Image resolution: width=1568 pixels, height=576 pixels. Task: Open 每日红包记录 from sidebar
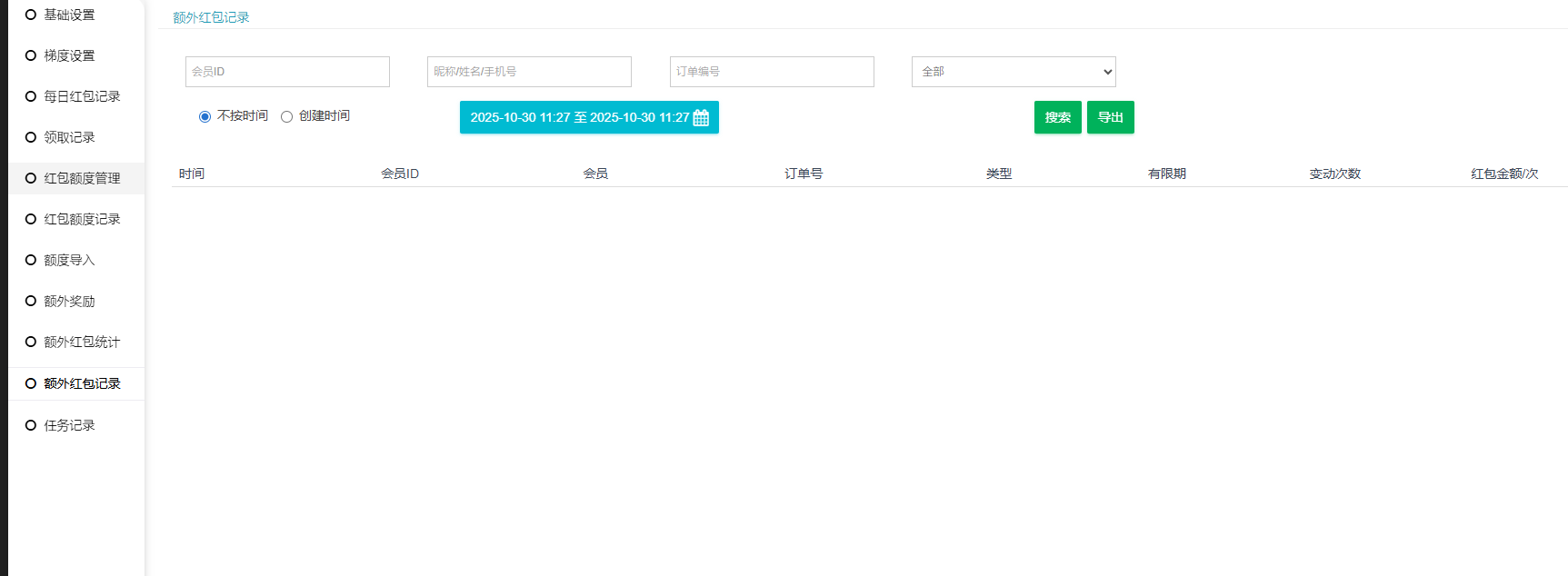pyautogui.click(x=82, y=96)
